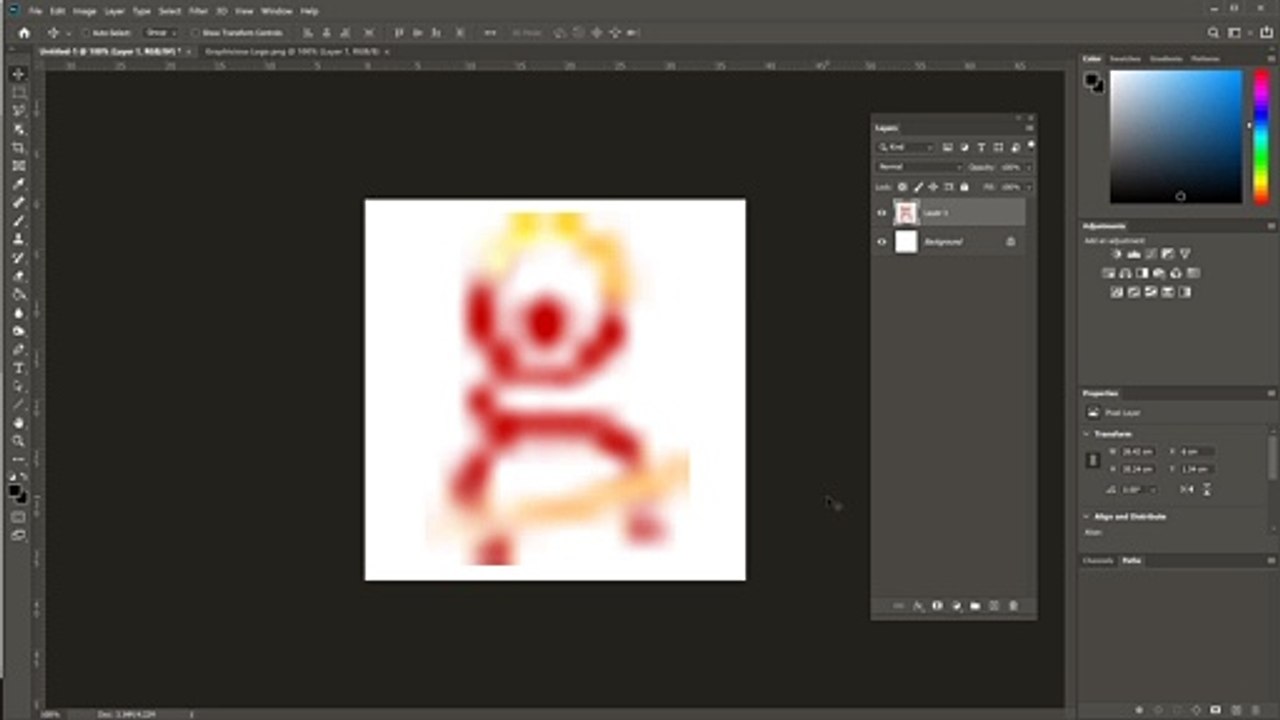The image size is (1280, 720).
Task: Select the Crop tool
Action: tap(18, 147)
